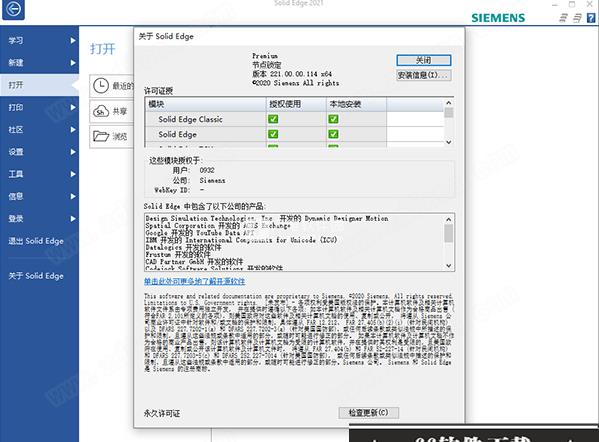Click the recent documents clock icon

[x=101, y=86]
